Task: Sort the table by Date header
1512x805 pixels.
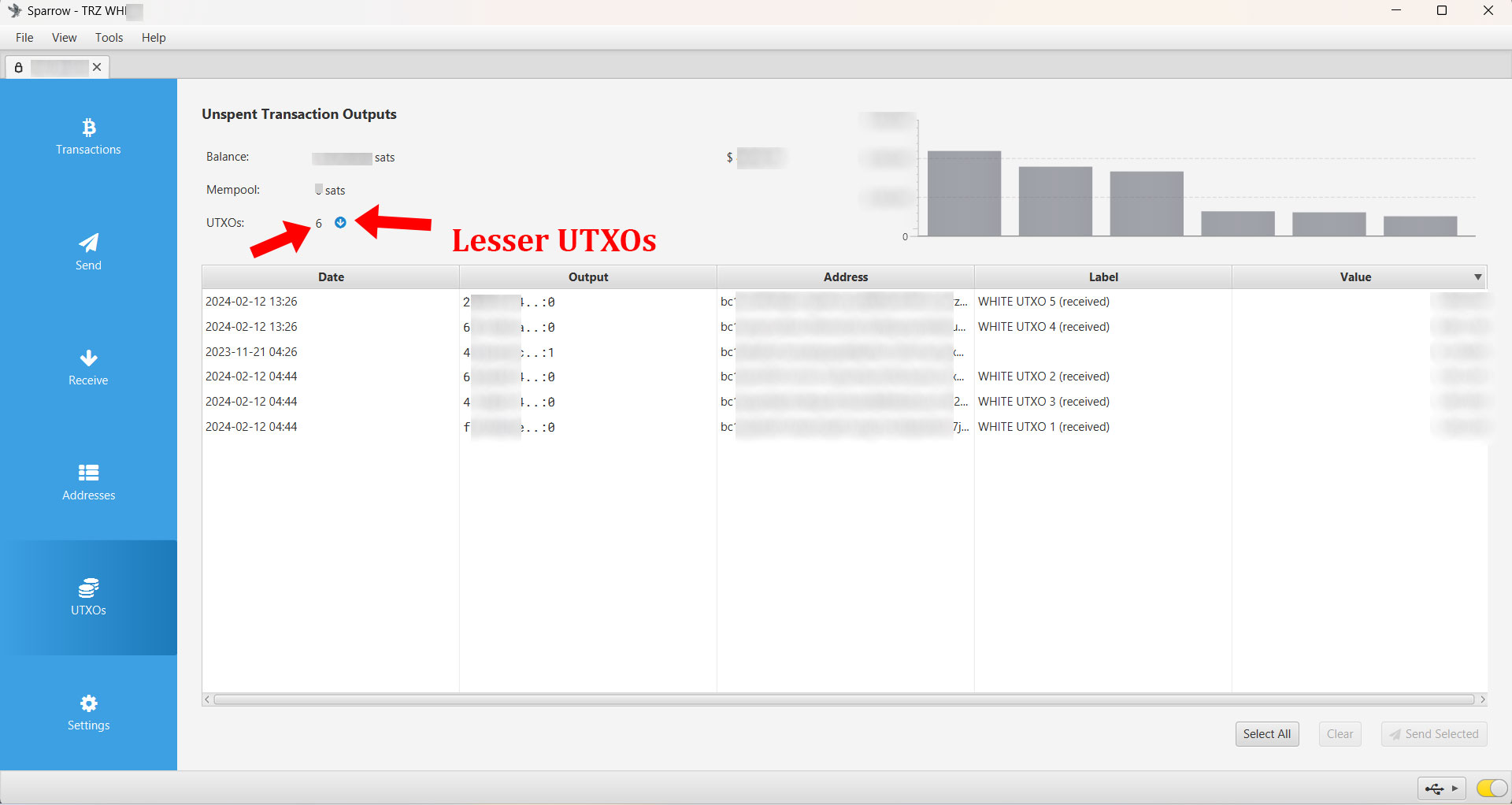Action: tap(331, 277)
